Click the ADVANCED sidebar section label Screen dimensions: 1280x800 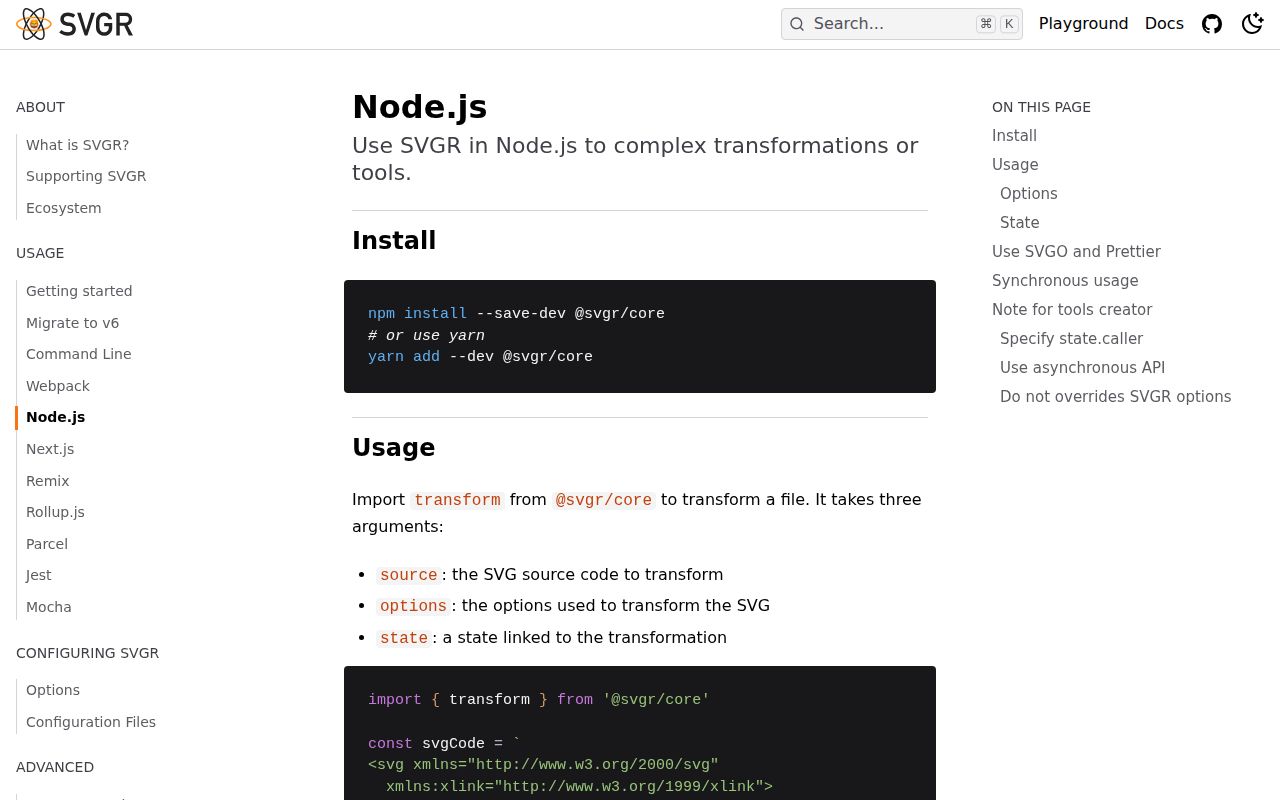tap(55, 767)
